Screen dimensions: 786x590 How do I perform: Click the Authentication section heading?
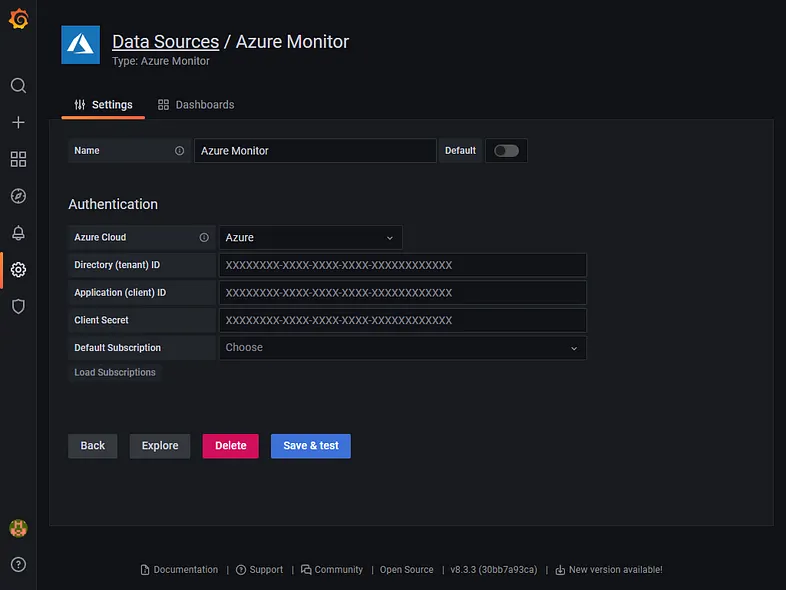click(113, 204)
